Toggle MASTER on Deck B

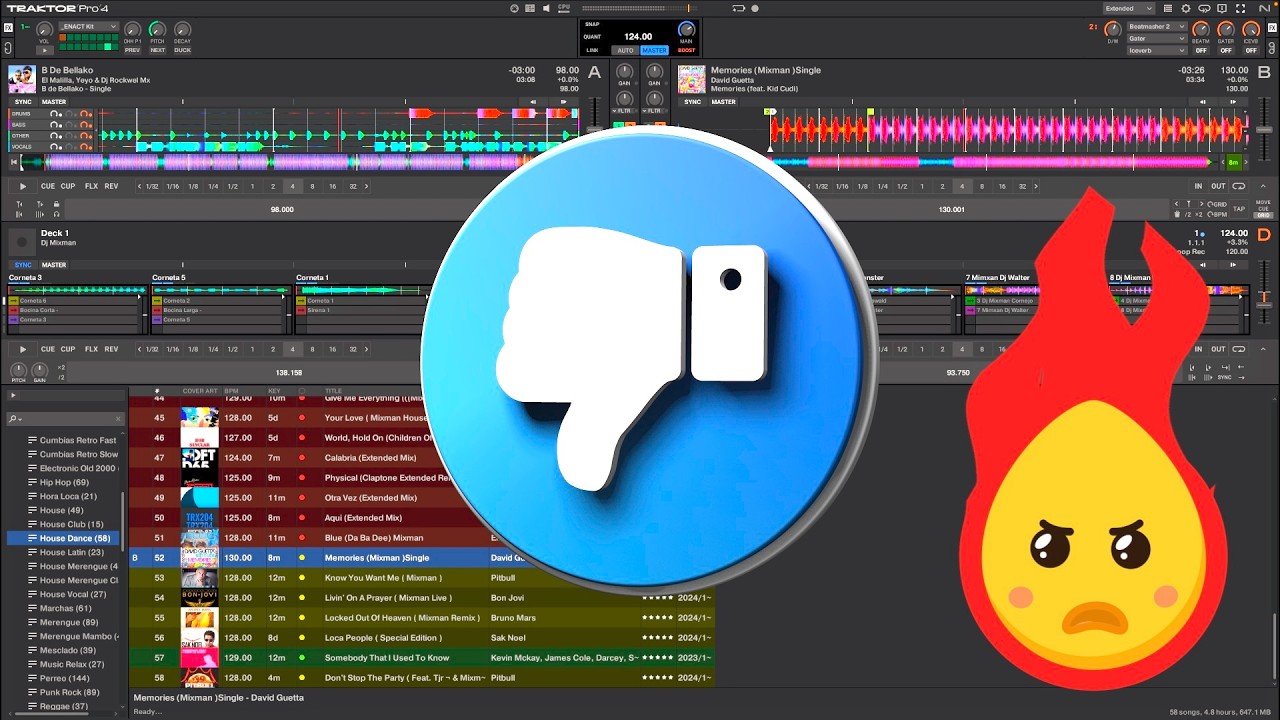[x=723, y=102]
